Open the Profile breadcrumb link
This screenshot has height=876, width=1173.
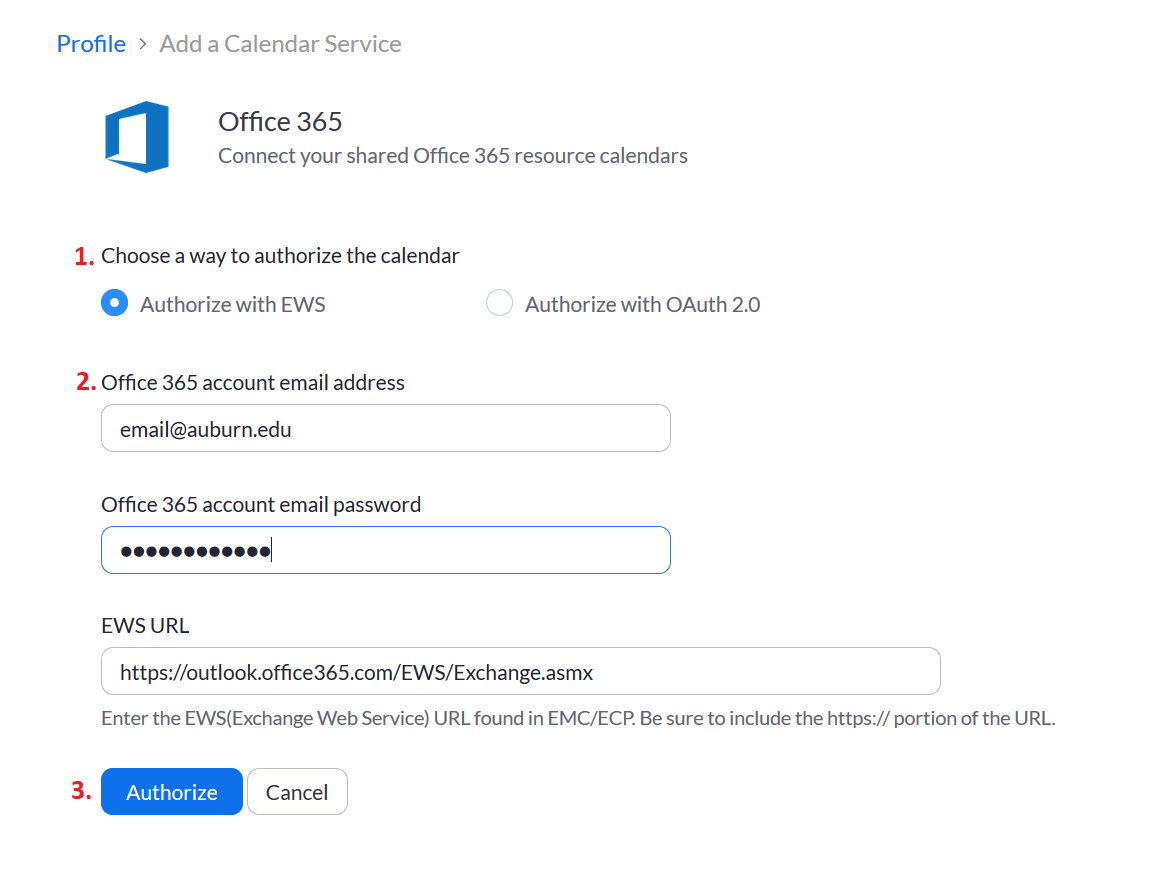coord(91,44)
